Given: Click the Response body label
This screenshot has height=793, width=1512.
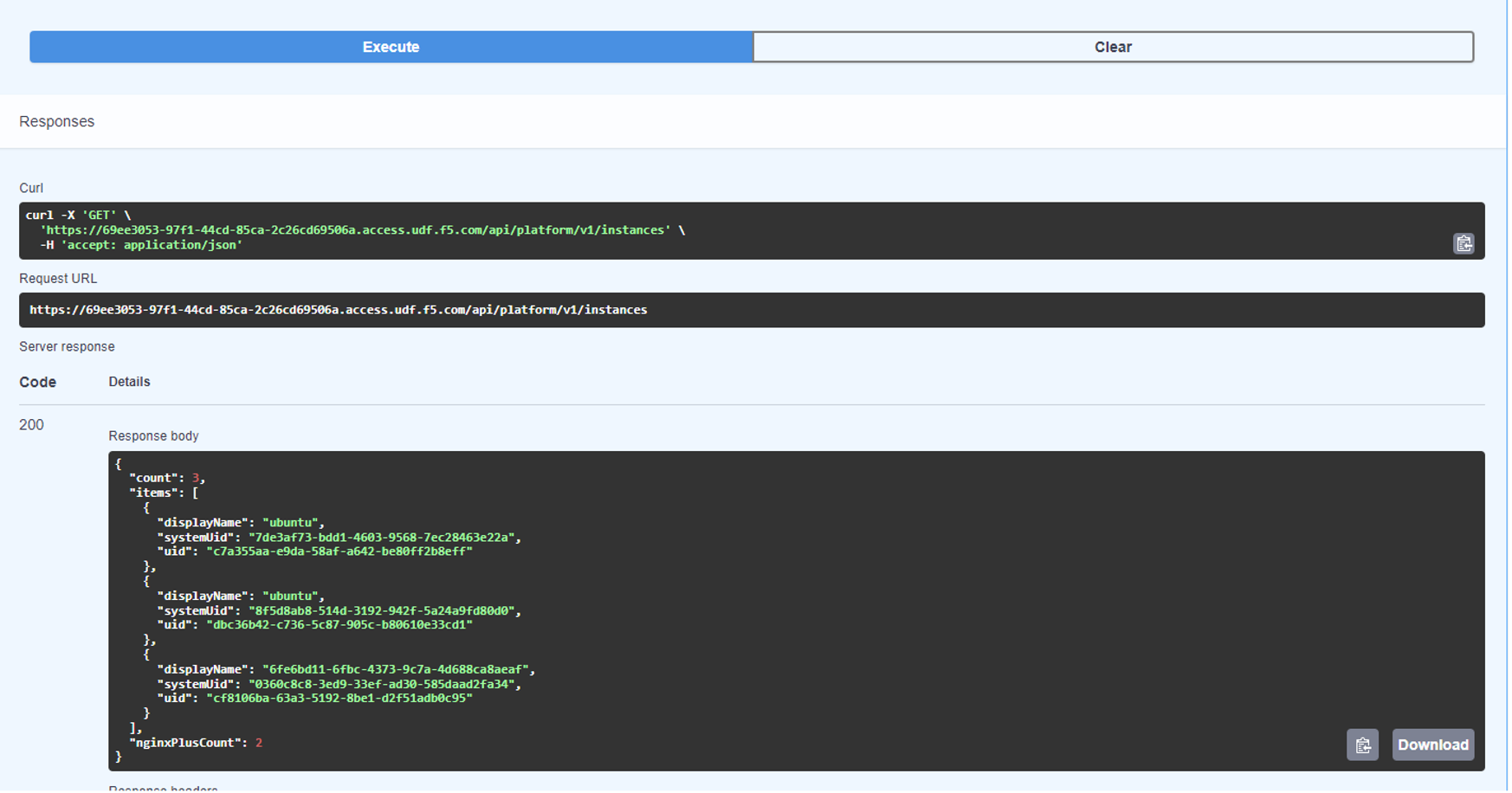Looking at the screenshot, I should click(153, 435).
